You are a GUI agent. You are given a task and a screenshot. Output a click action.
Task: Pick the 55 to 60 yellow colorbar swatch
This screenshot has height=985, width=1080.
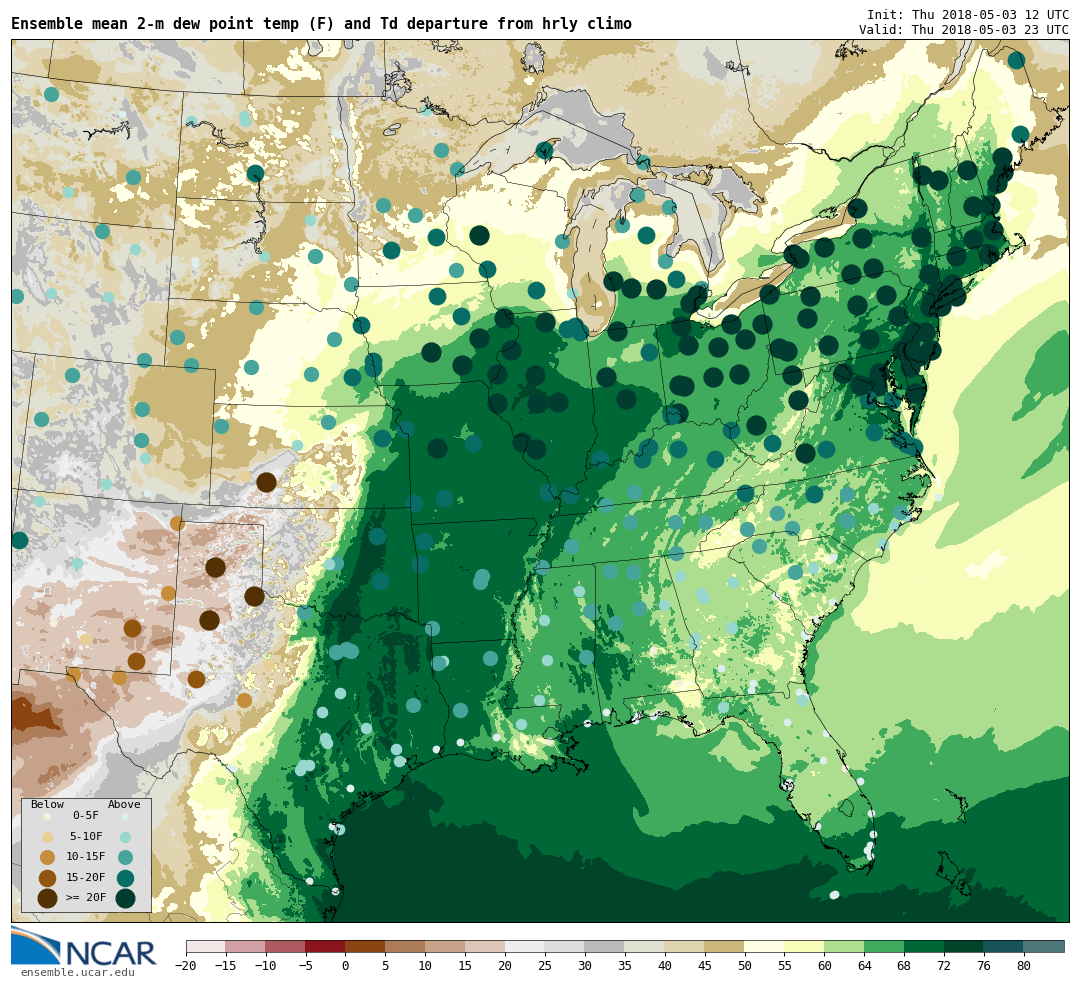tap(805, 947)
